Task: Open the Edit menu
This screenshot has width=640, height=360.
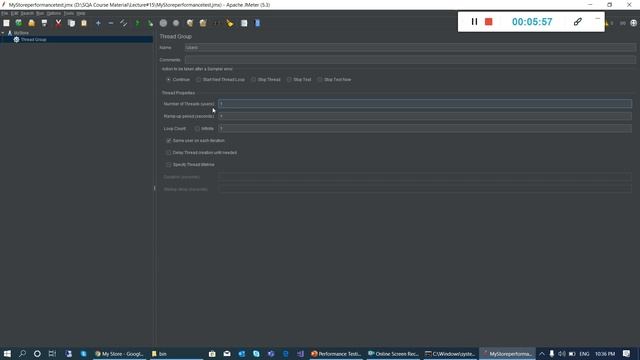Action: (14, 13)
